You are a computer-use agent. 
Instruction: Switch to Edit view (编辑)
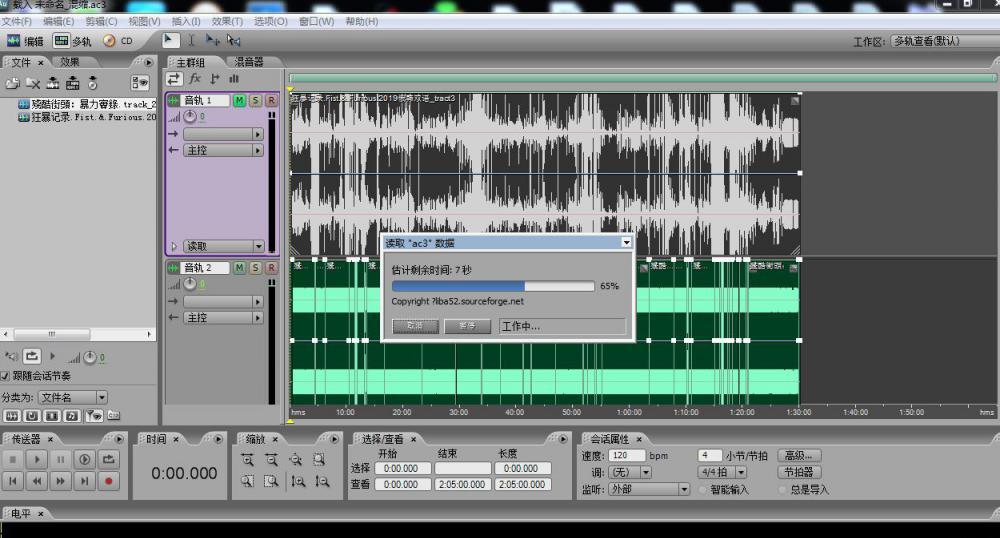pyautogui.click(x=25, y=41)
